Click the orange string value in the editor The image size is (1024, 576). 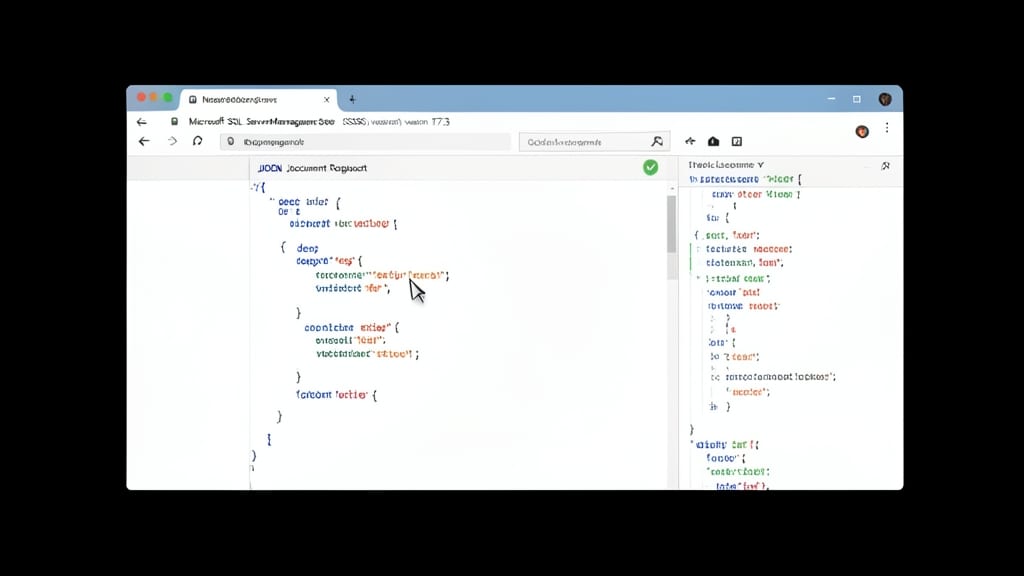(409, 276)
